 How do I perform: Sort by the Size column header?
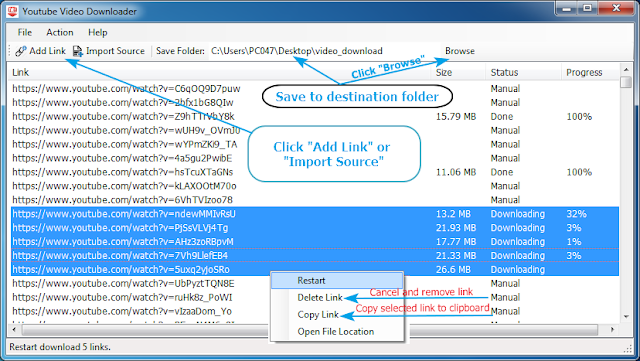click(x=444, y=72)
